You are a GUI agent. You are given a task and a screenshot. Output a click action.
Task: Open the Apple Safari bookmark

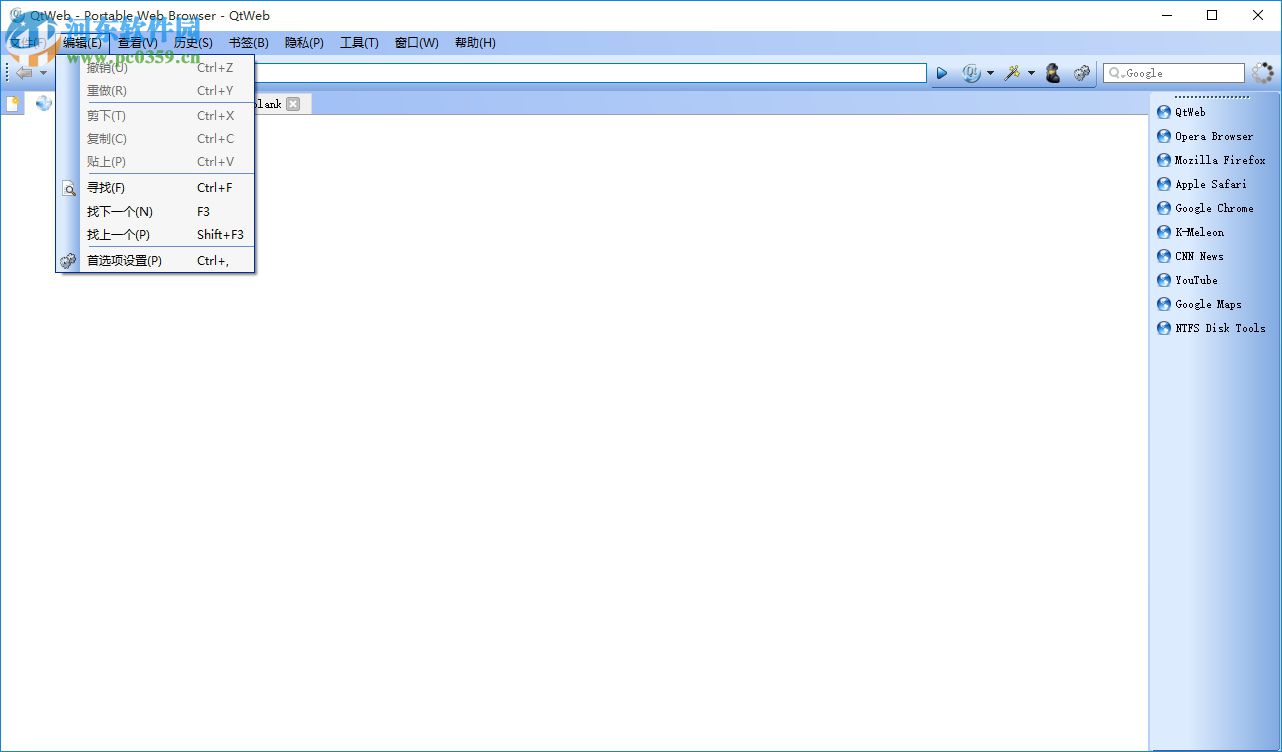(x=1202, y=184)
